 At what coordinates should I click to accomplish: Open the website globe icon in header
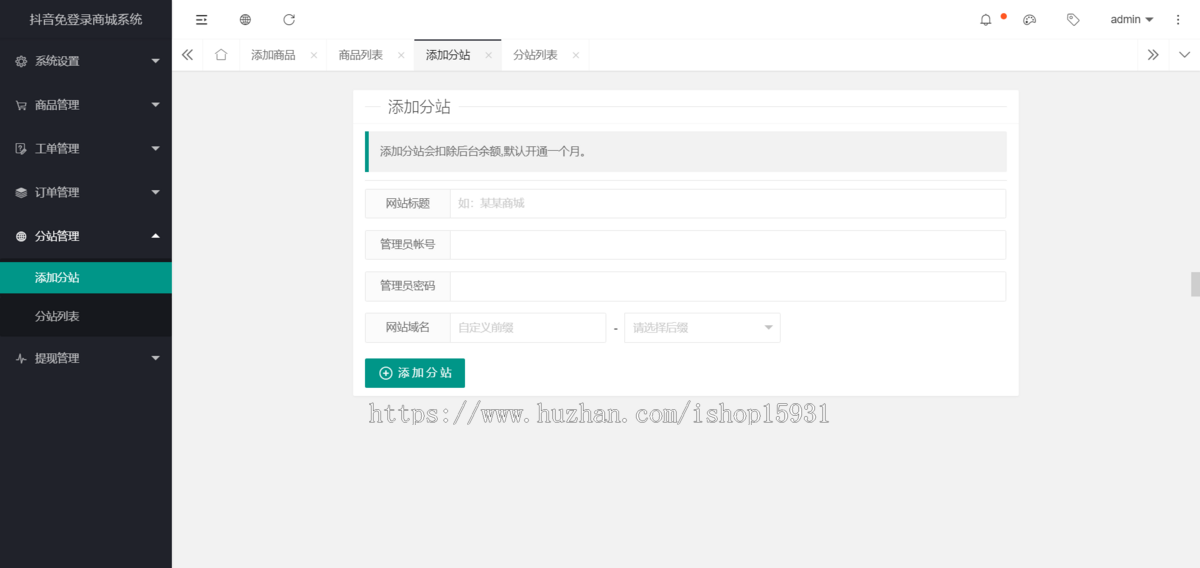tap(245, 20)
